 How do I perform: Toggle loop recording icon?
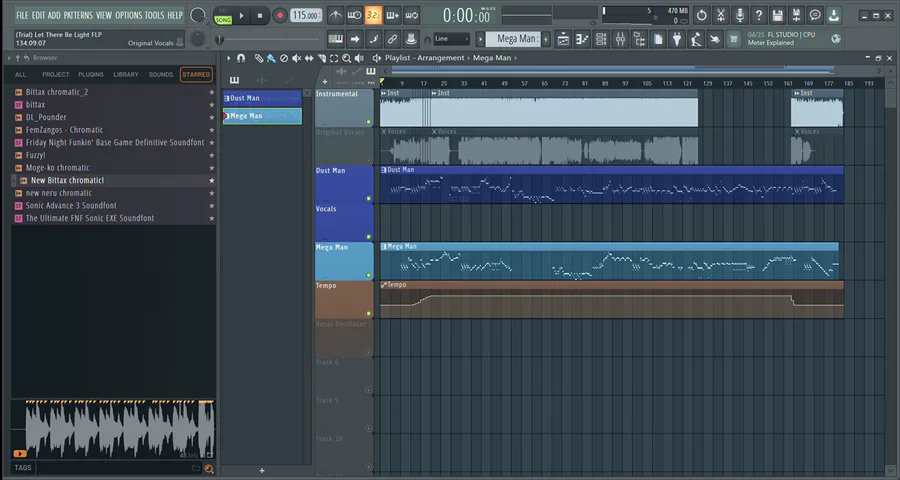(412, 16)
